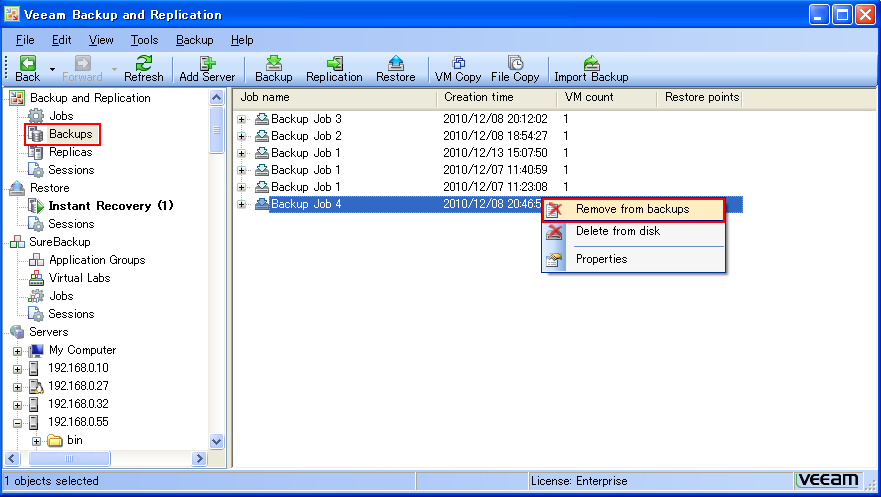Select the Replicas tree node
Viewport: 881px width, 497px height.
pos(70,152)
